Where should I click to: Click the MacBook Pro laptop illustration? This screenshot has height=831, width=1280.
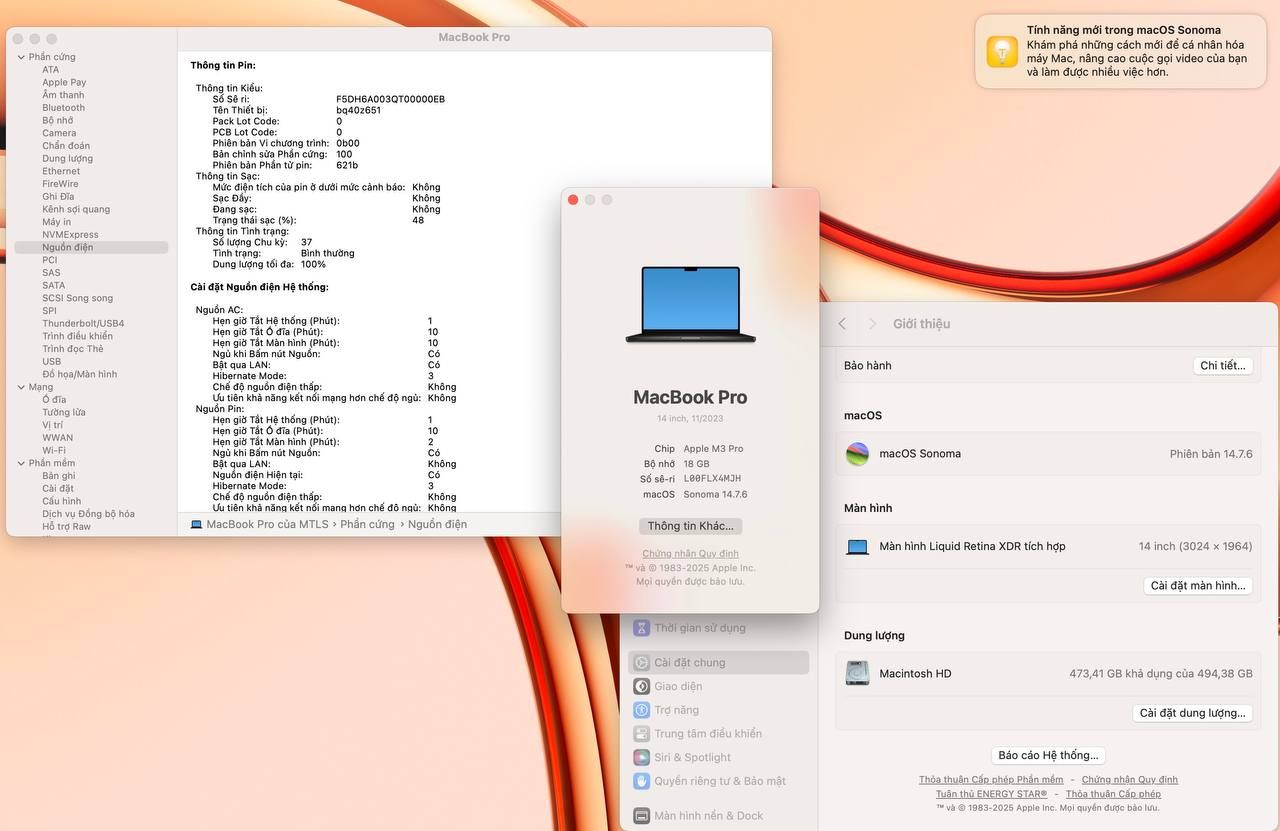point(690,305)
